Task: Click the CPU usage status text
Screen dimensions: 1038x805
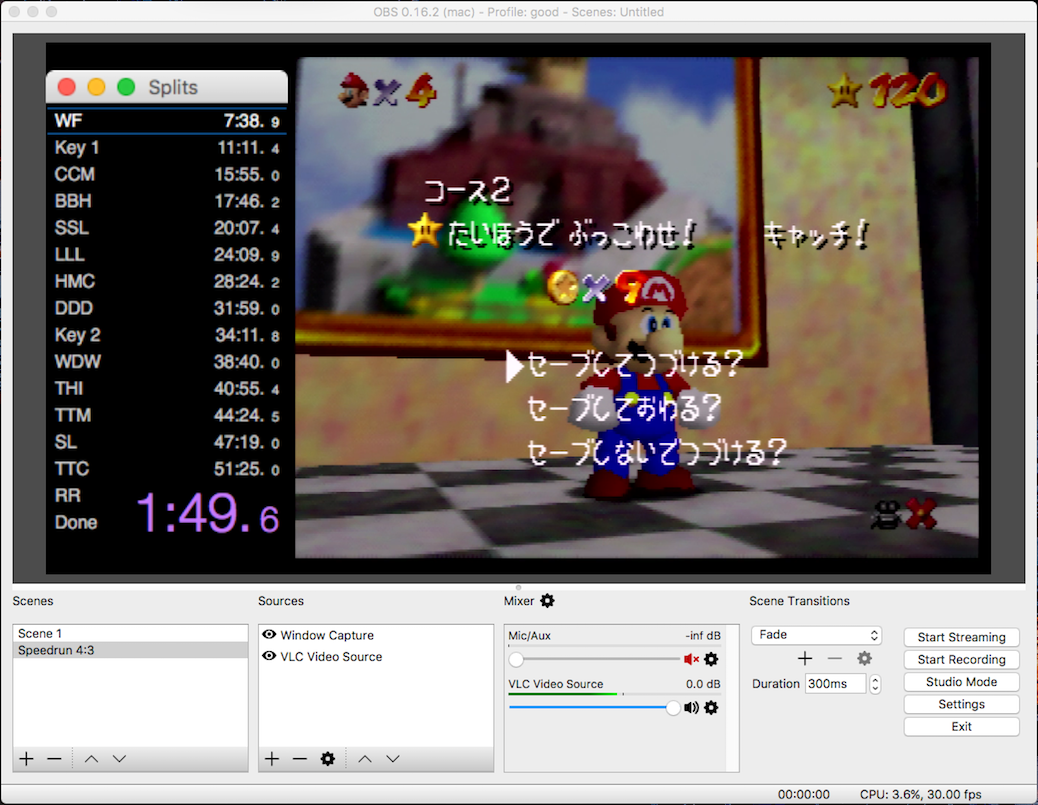Action: coord(920,794)
